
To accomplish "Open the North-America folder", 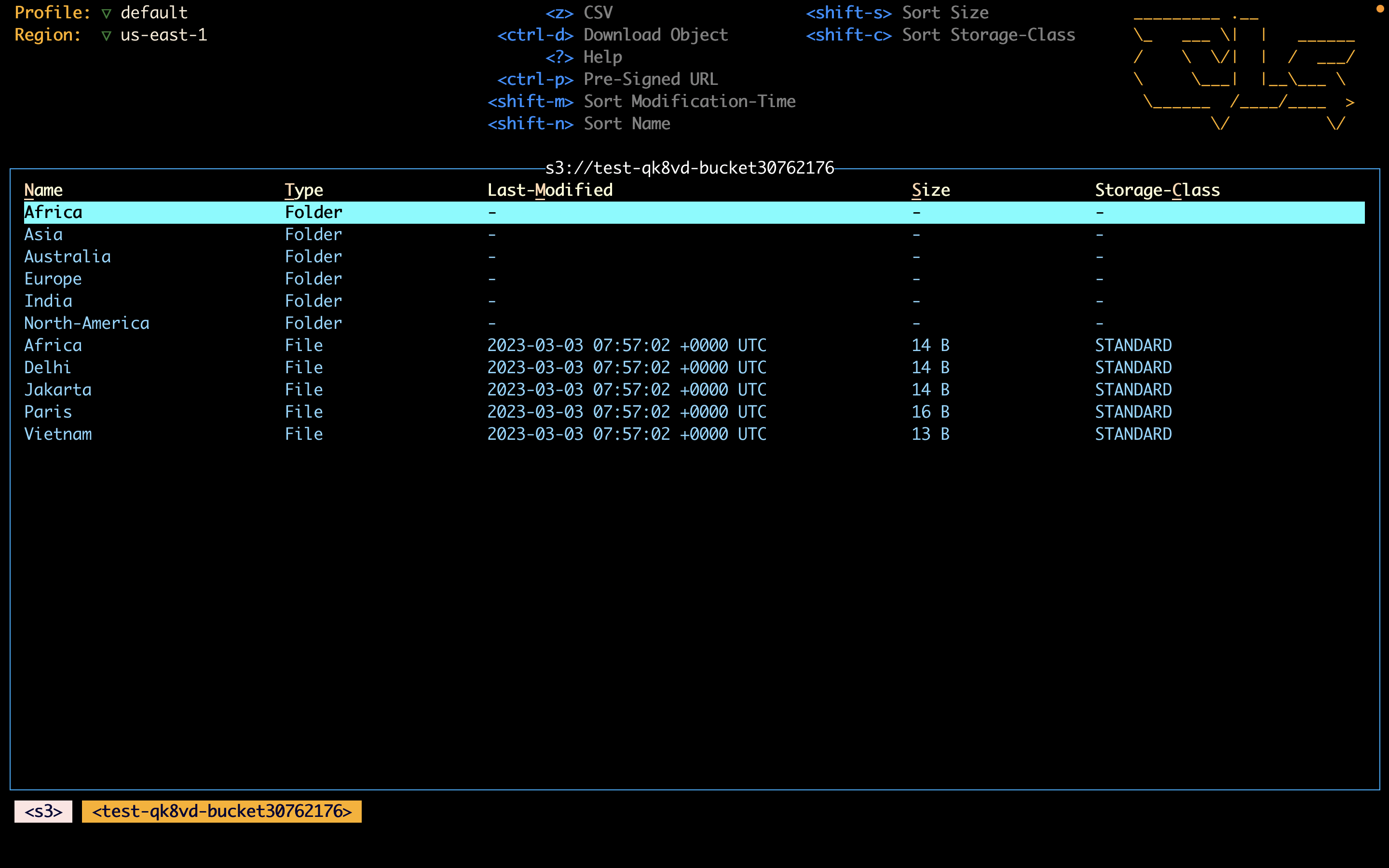I will 87,323.
